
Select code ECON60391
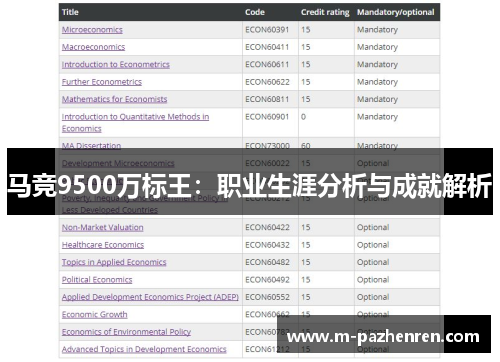(x=267, y=30)
